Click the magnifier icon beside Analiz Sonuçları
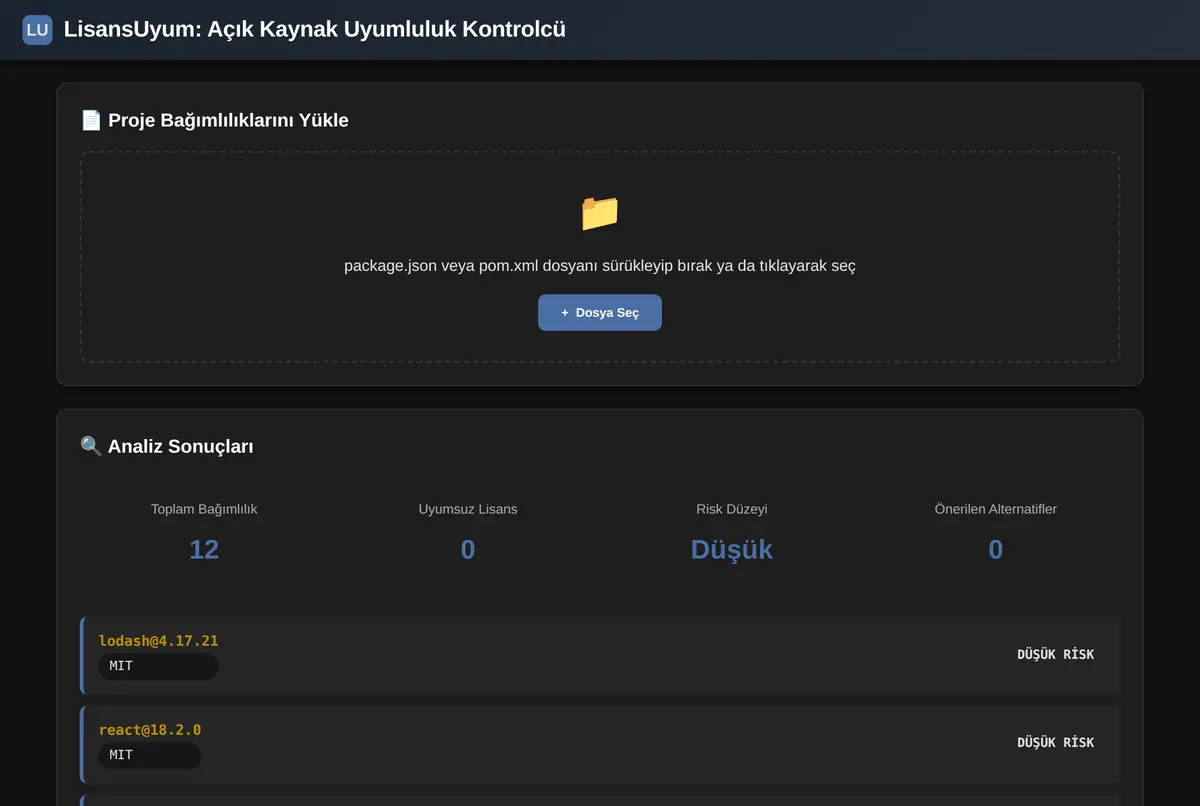 pyautogui.click(x=91, y=446)
